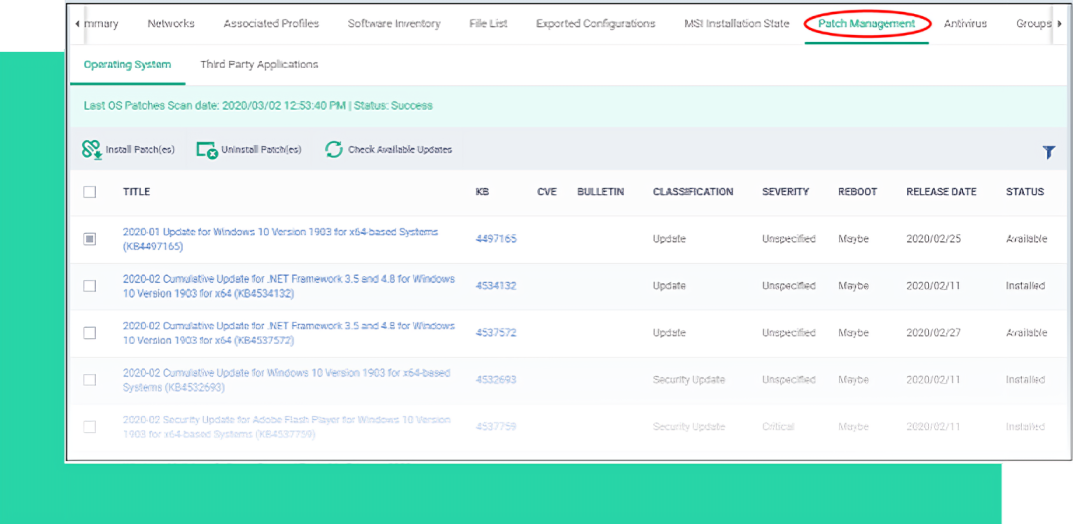
Task: Open the Groups tab
Action: [1033, 23]
